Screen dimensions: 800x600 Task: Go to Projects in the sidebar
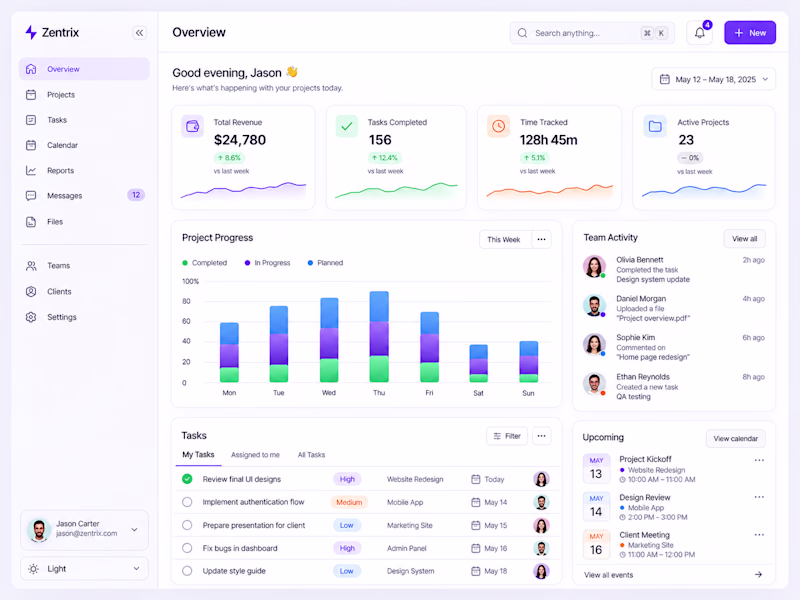tap(84, 95)
